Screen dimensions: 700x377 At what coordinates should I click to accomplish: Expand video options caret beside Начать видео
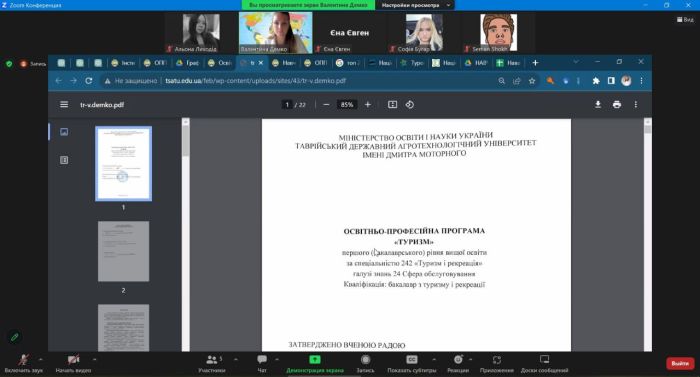coord(94,359)
